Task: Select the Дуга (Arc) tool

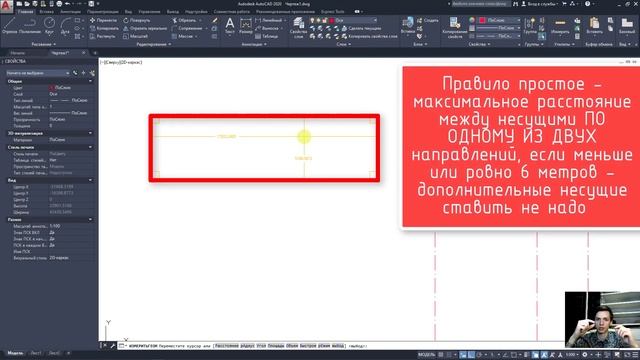Action: pos(65,25)
